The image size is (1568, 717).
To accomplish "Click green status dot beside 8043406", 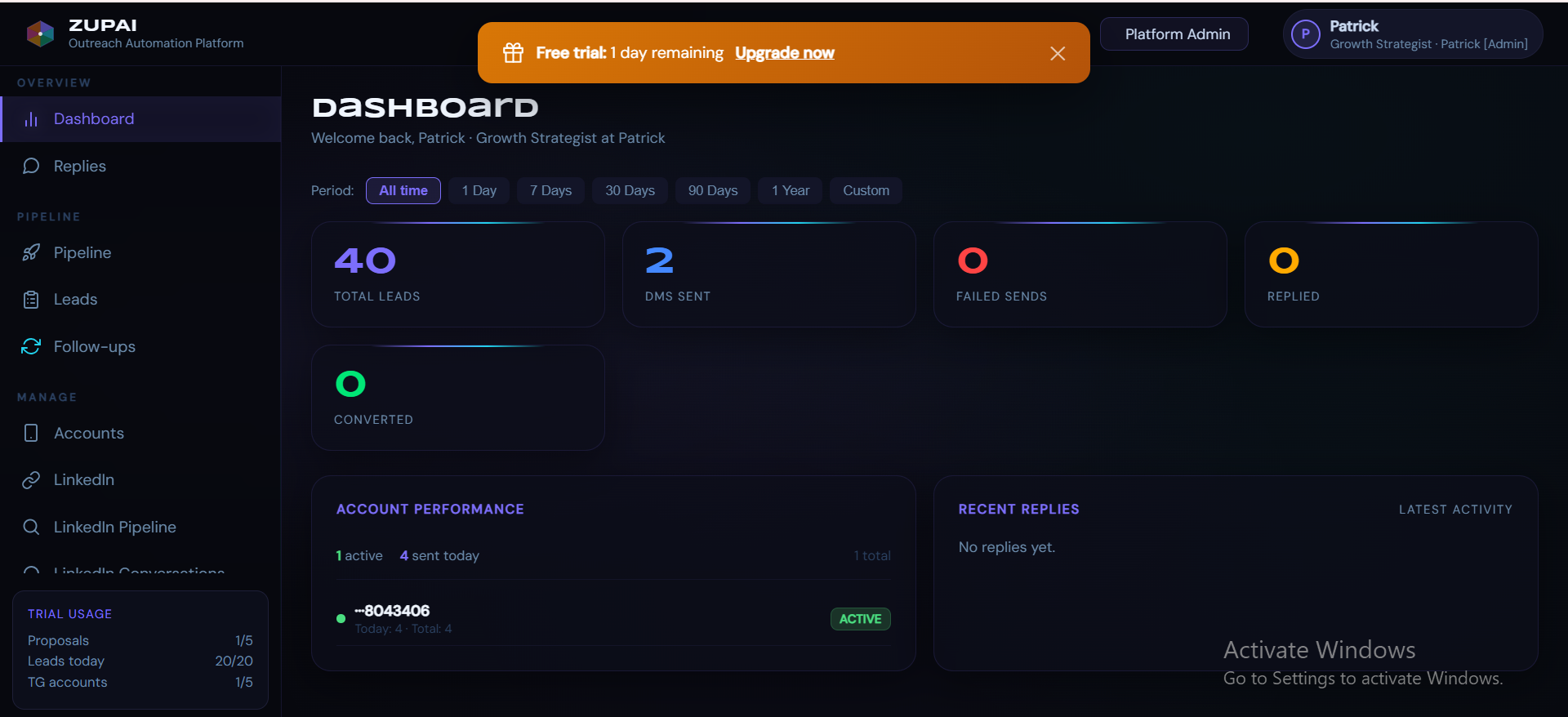I will pos(341,618).
